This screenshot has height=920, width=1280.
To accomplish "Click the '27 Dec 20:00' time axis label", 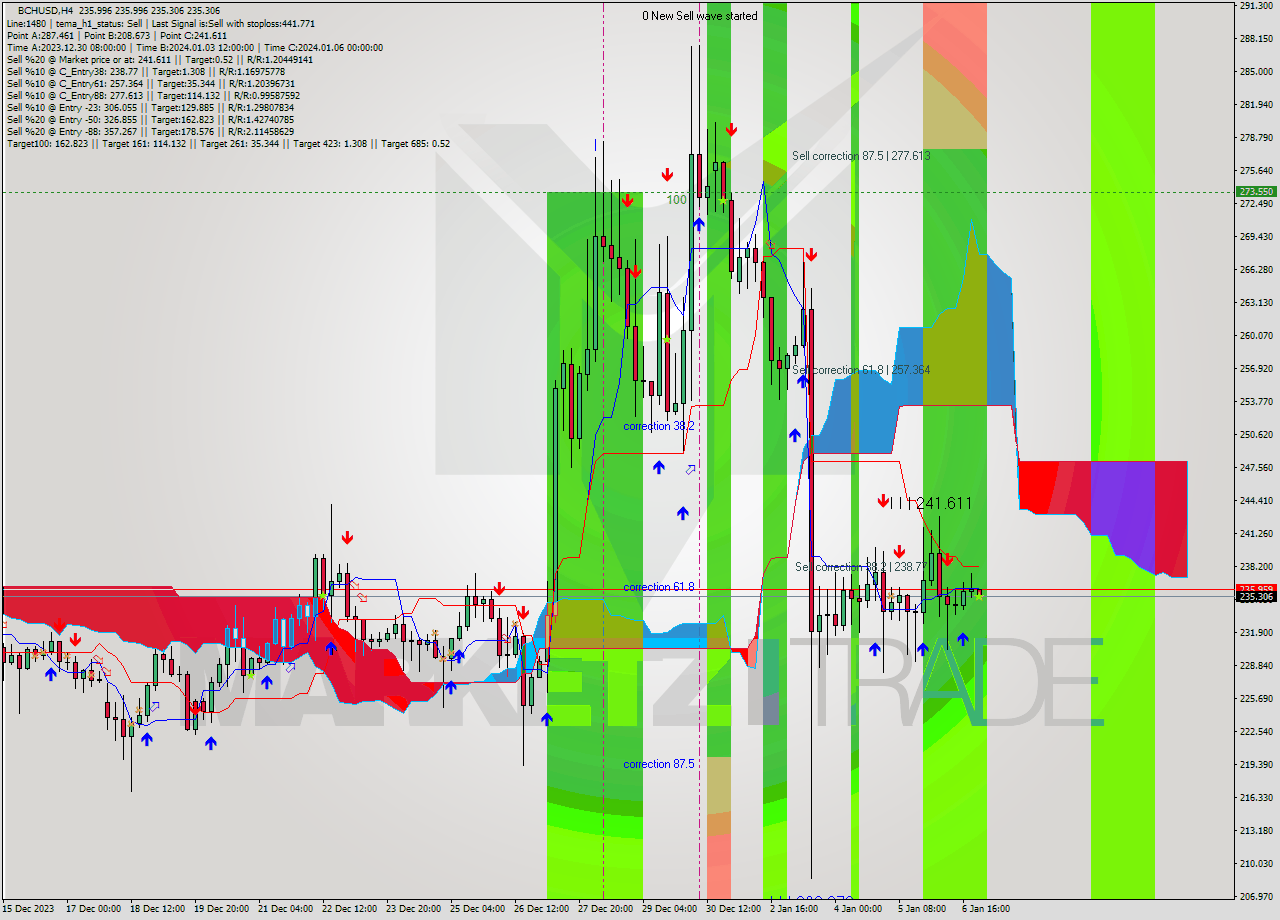I will 605,910.
